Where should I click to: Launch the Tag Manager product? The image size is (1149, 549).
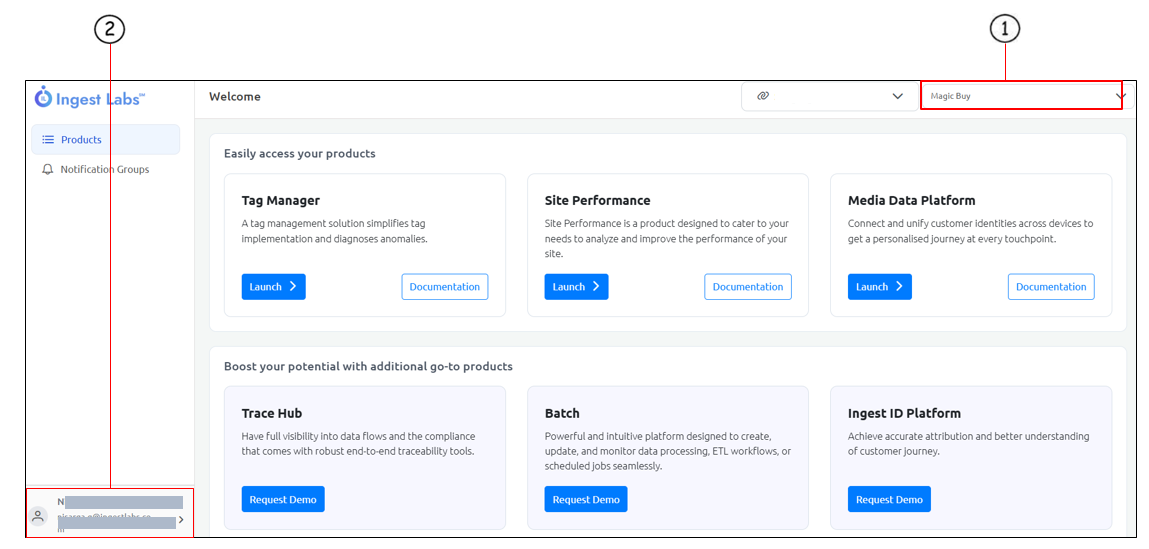click(273, 287)
